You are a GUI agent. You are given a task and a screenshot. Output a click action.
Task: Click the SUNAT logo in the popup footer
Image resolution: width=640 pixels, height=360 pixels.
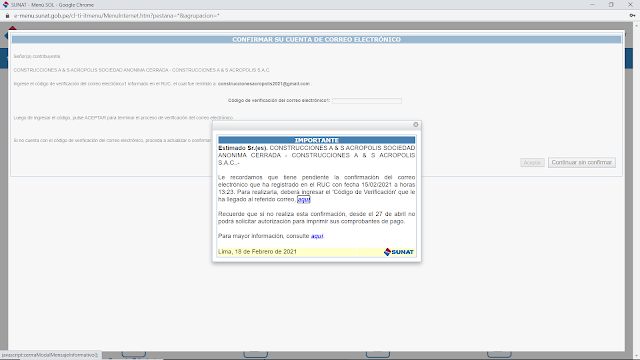pyautogui.click(x=399, y=252)
